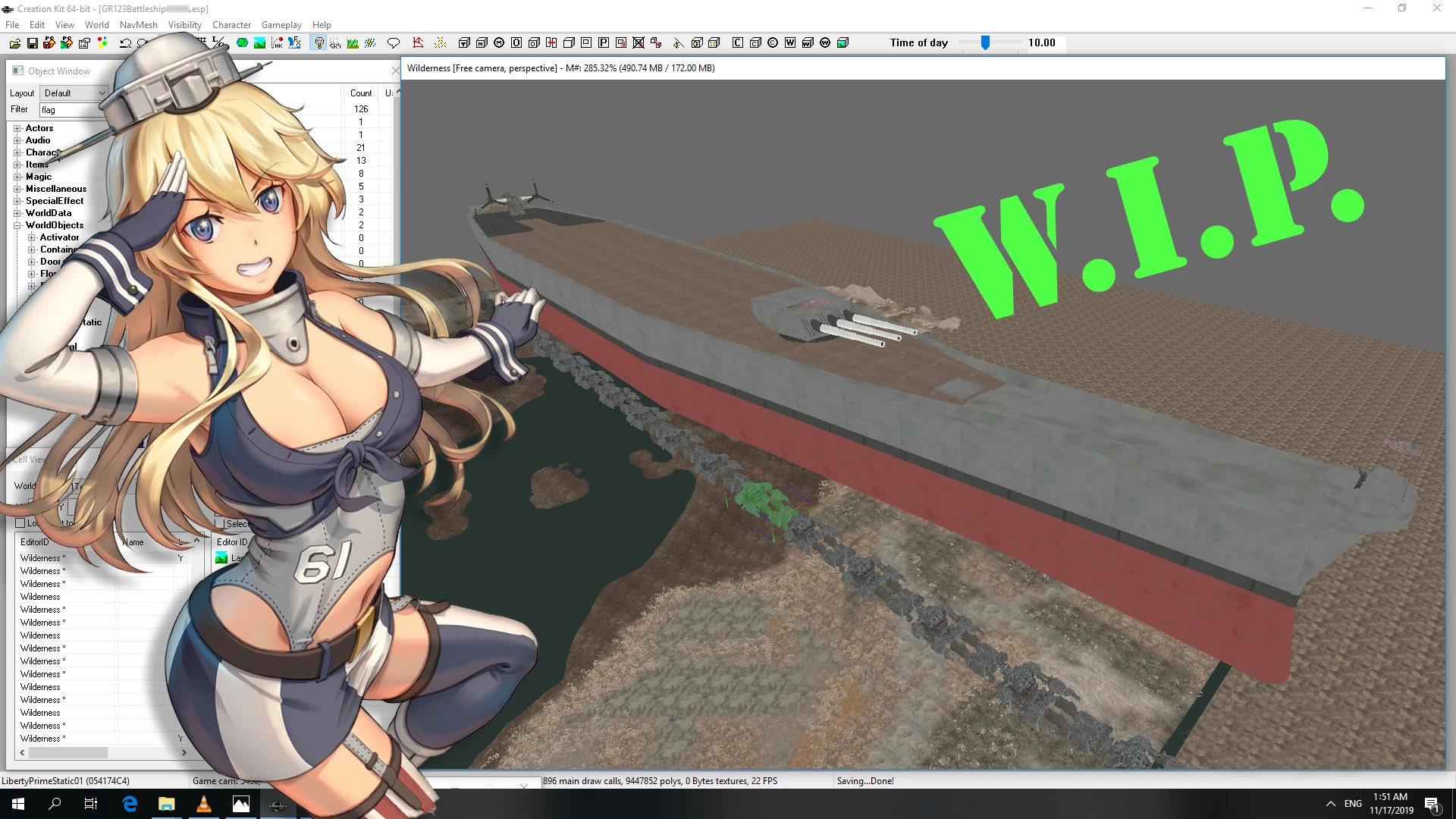
Task: Select the count value 126
Action: [361, 109]
